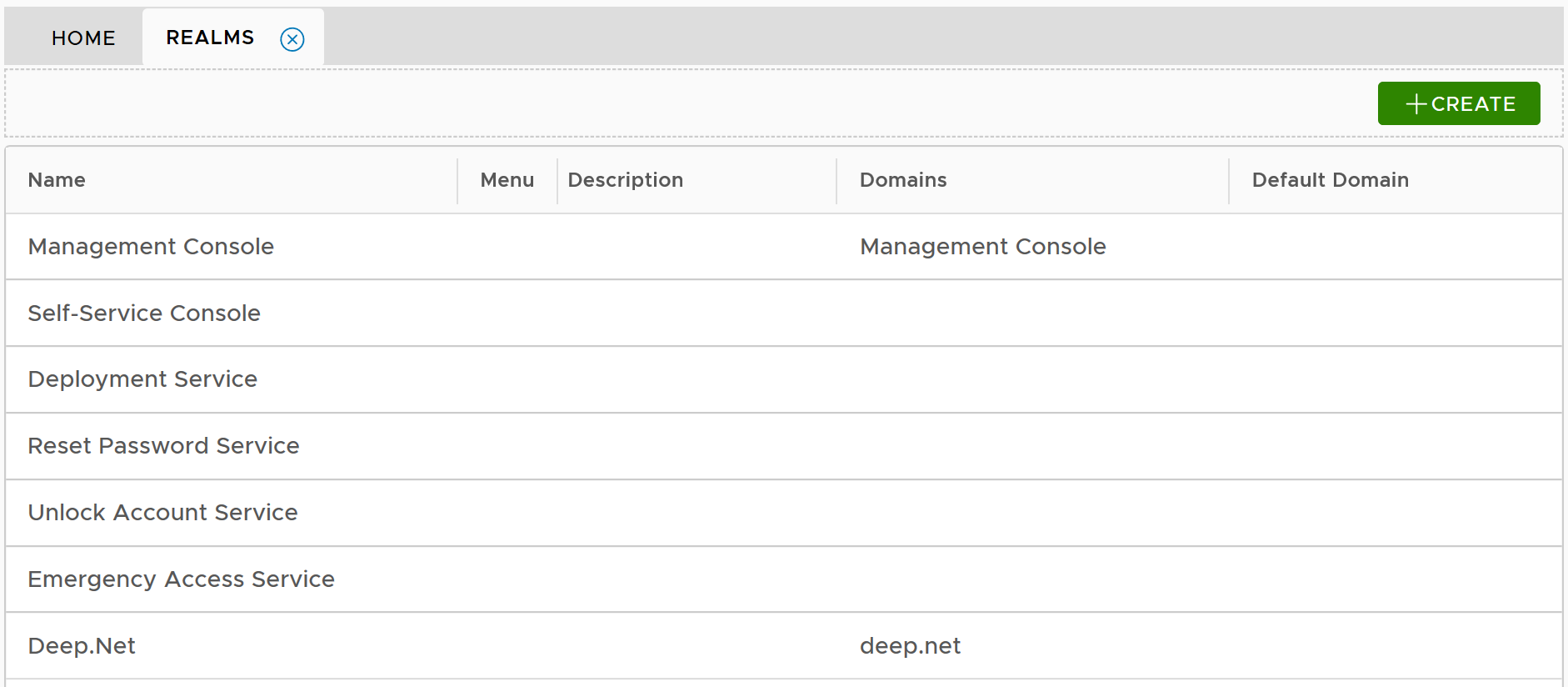This screenshot has height=687, width=1568.
Task: Select the Self-Service Console realm
Action: [x=144, y=313]
